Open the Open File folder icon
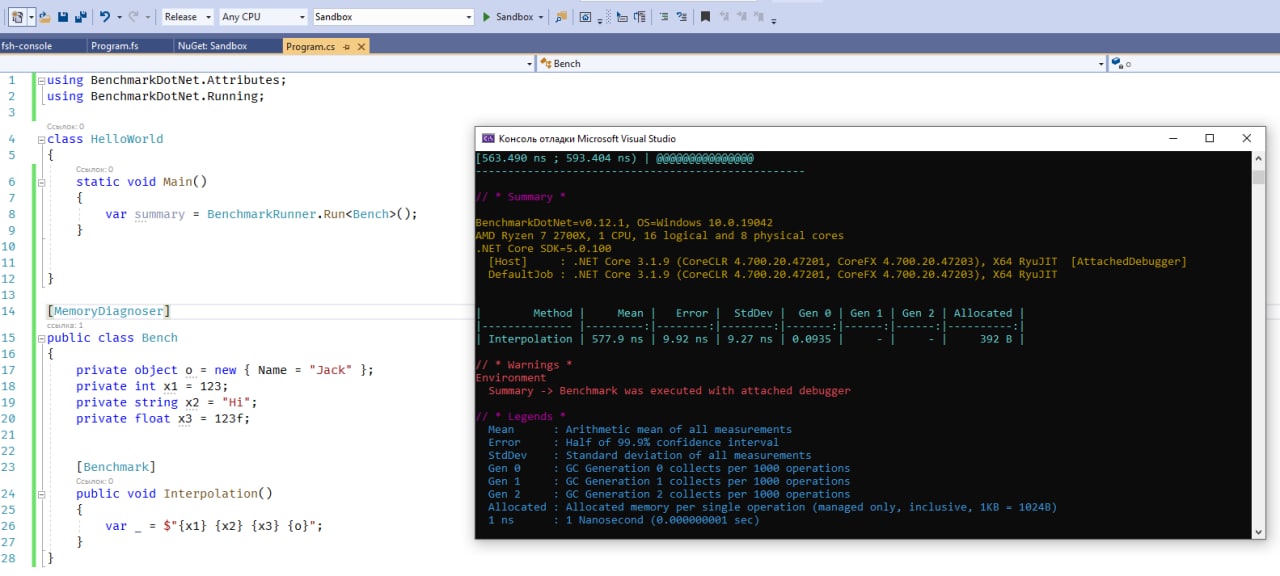This screenshot has width=1280, height=576. coord(45,17)
